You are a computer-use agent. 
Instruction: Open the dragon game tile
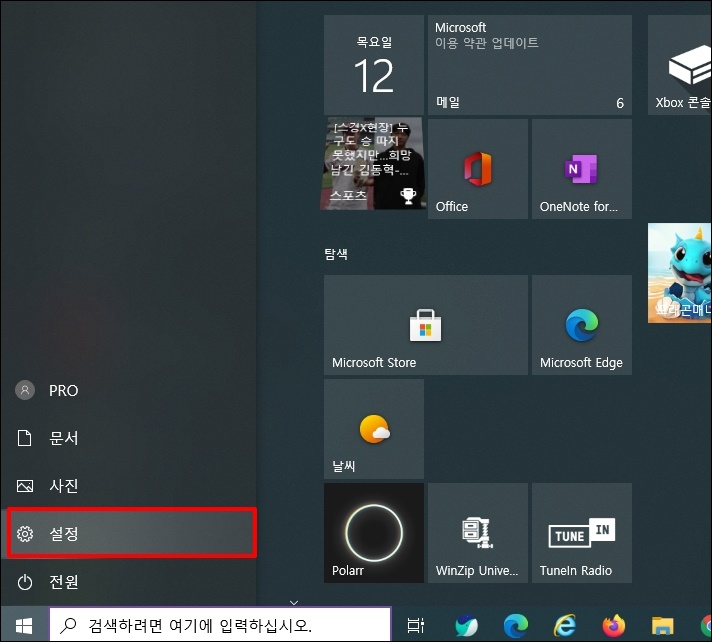pyautogui.click(x=680, y=273)
